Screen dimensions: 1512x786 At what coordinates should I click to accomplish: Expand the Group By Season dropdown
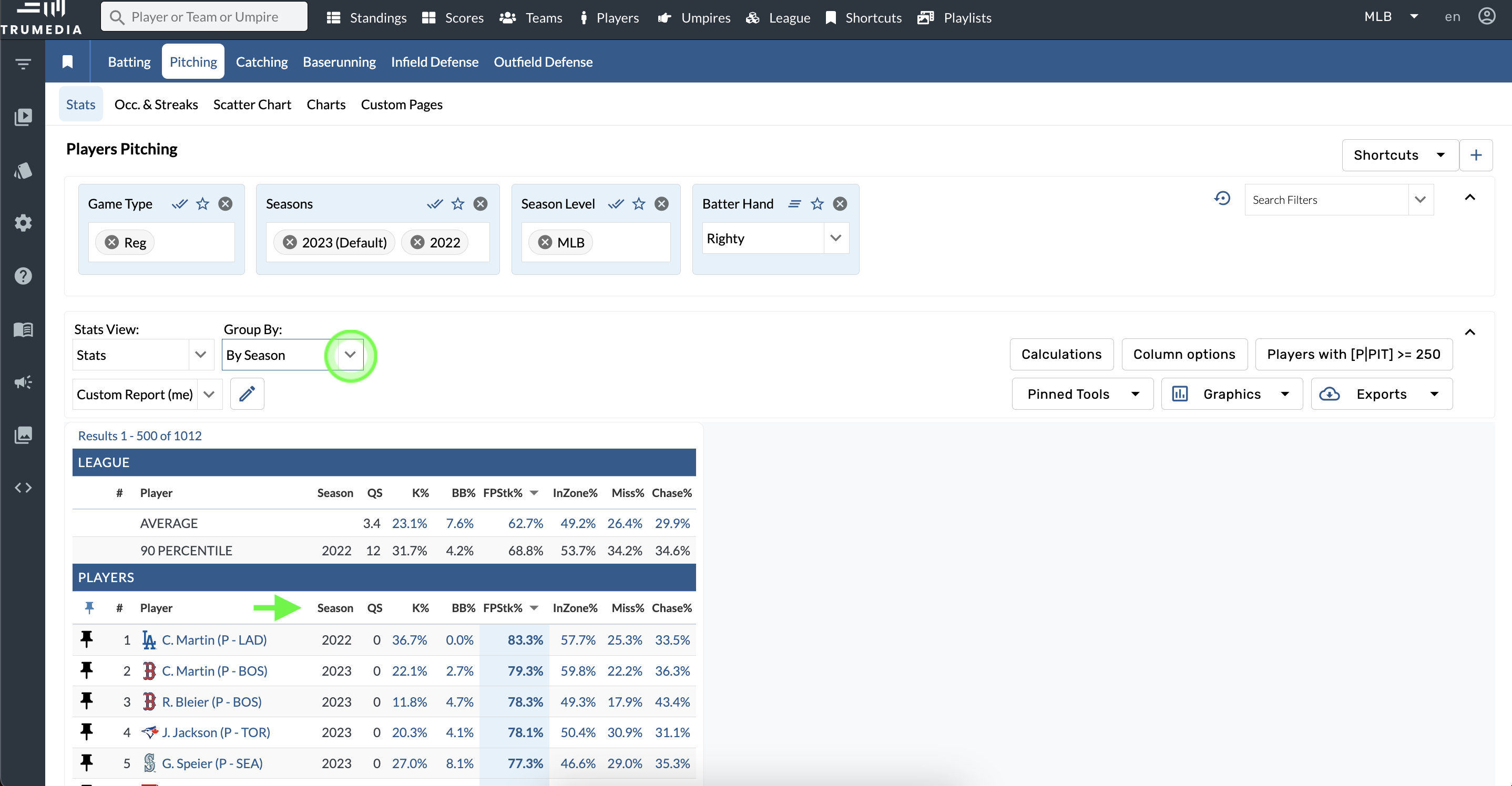pyautogui.click(x=351, y=355)
